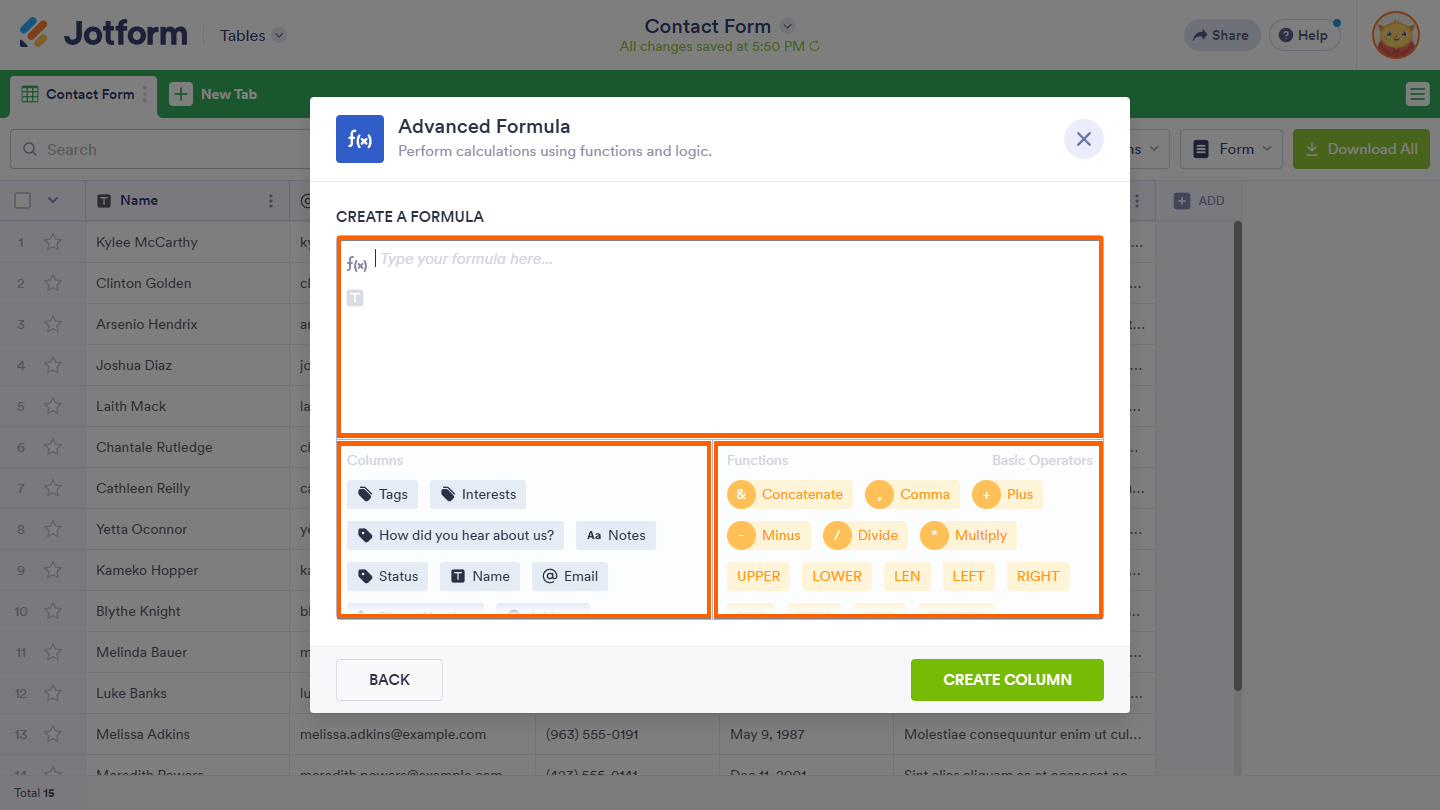This screenshot has height=810, width=1440.
Task: Insert the Divide operator
Action: point(864,535)
